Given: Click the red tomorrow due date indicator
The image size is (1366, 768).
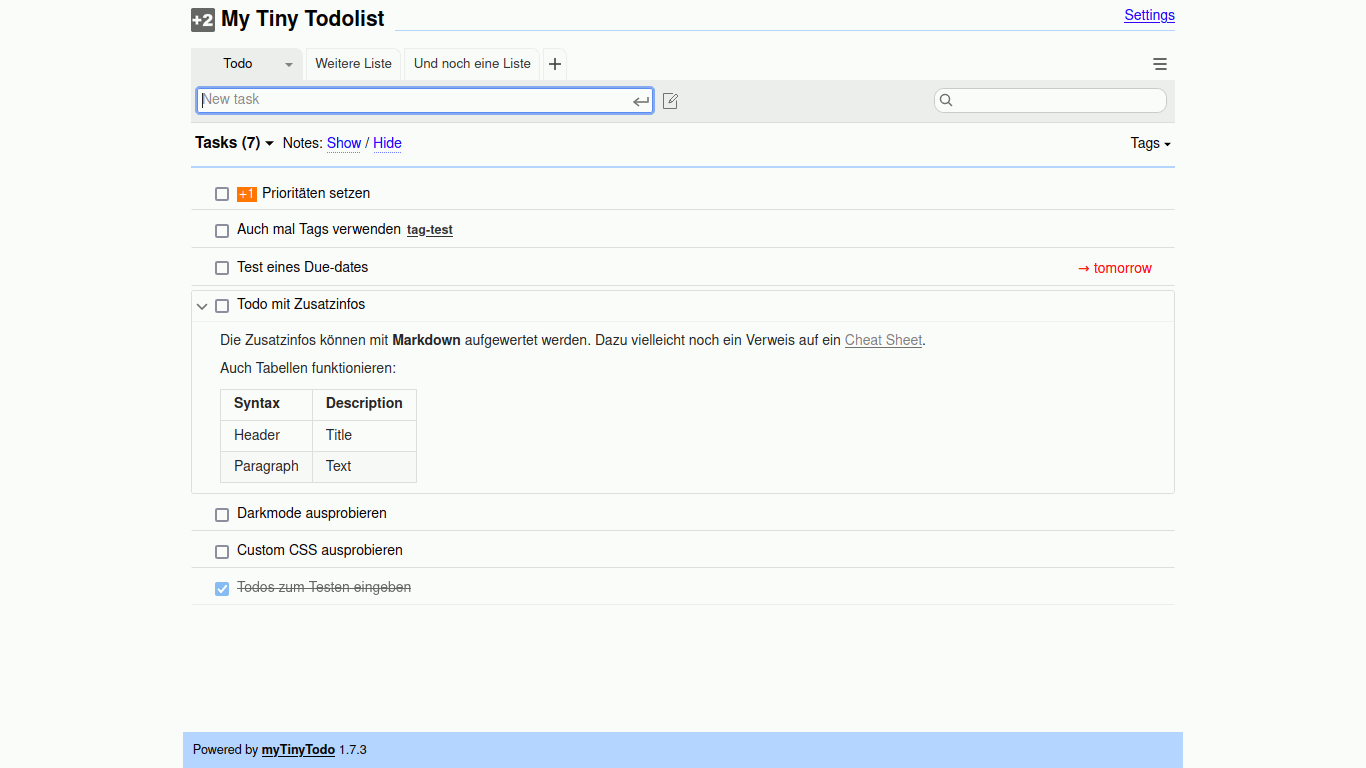Looking at the screenshot, I should (1114, 268).
